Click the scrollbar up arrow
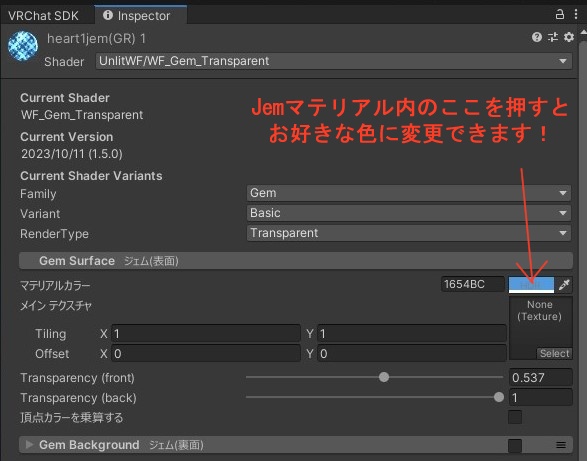This screenshot has height=461, width=587. pos(584,33)
